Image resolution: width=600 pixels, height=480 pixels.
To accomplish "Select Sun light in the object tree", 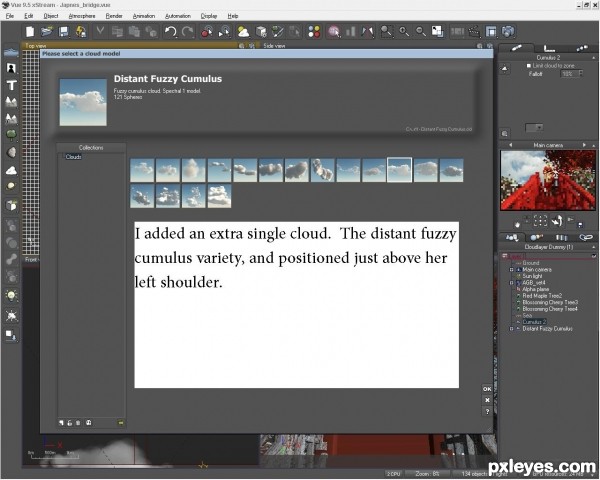I will point(532,276).
